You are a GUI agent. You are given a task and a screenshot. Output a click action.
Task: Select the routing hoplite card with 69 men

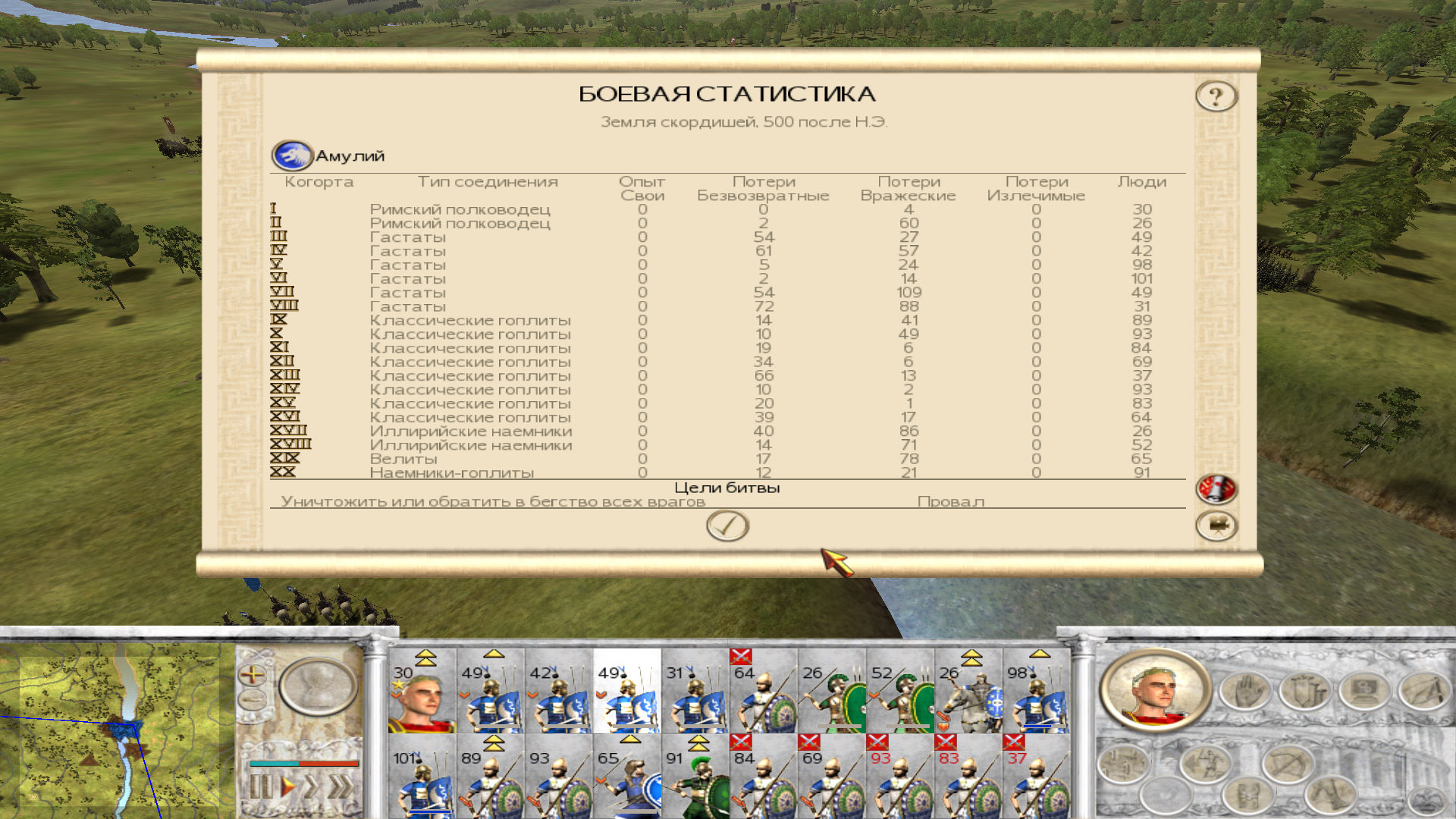(832, 777)
